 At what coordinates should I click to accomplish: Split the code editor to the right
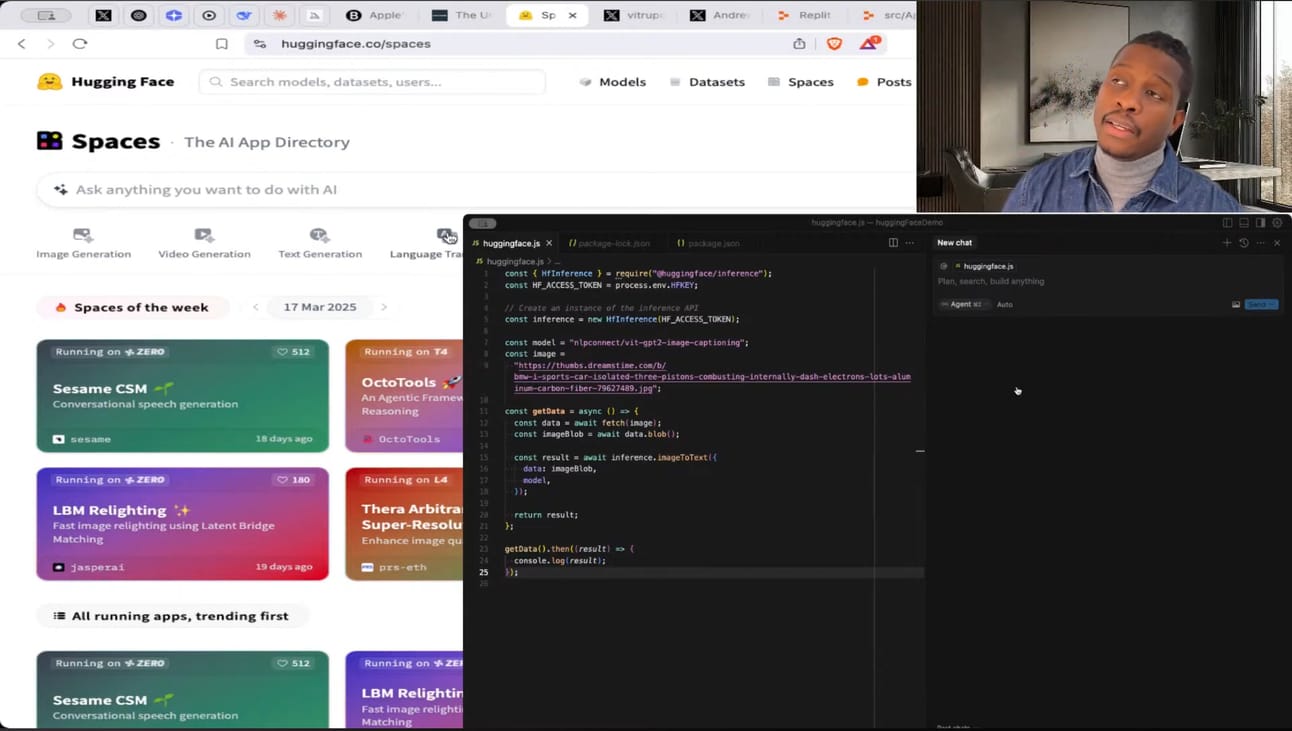click(893, 243)
